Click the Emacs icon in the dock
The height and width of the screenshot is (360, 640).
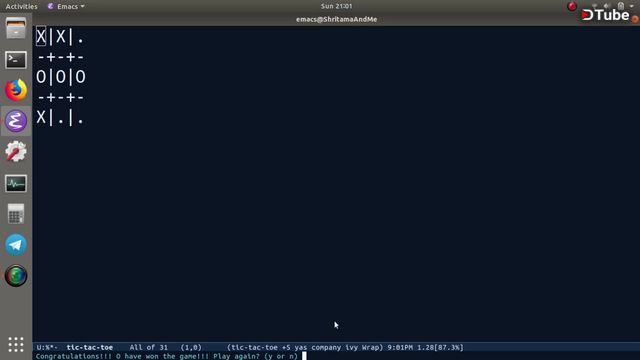click(x=16, y=121)
